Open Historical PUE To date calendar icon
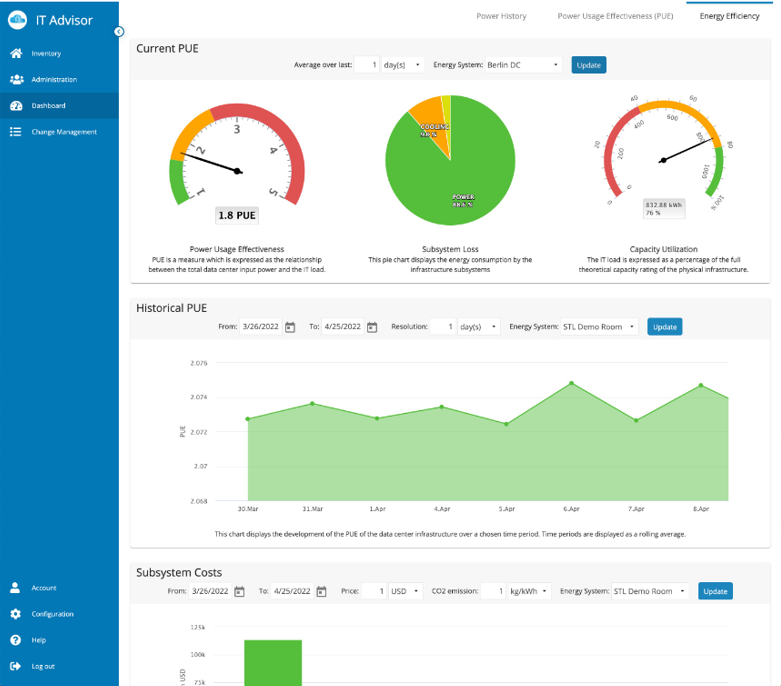The width and height of the screenshot is (781, 686). point(372,327)
